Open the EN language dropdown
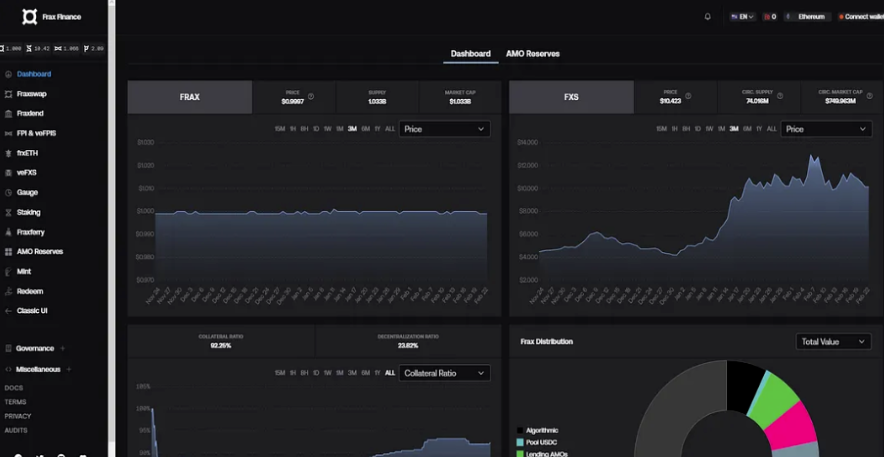The image size is (884, 457). coord(742,17)
